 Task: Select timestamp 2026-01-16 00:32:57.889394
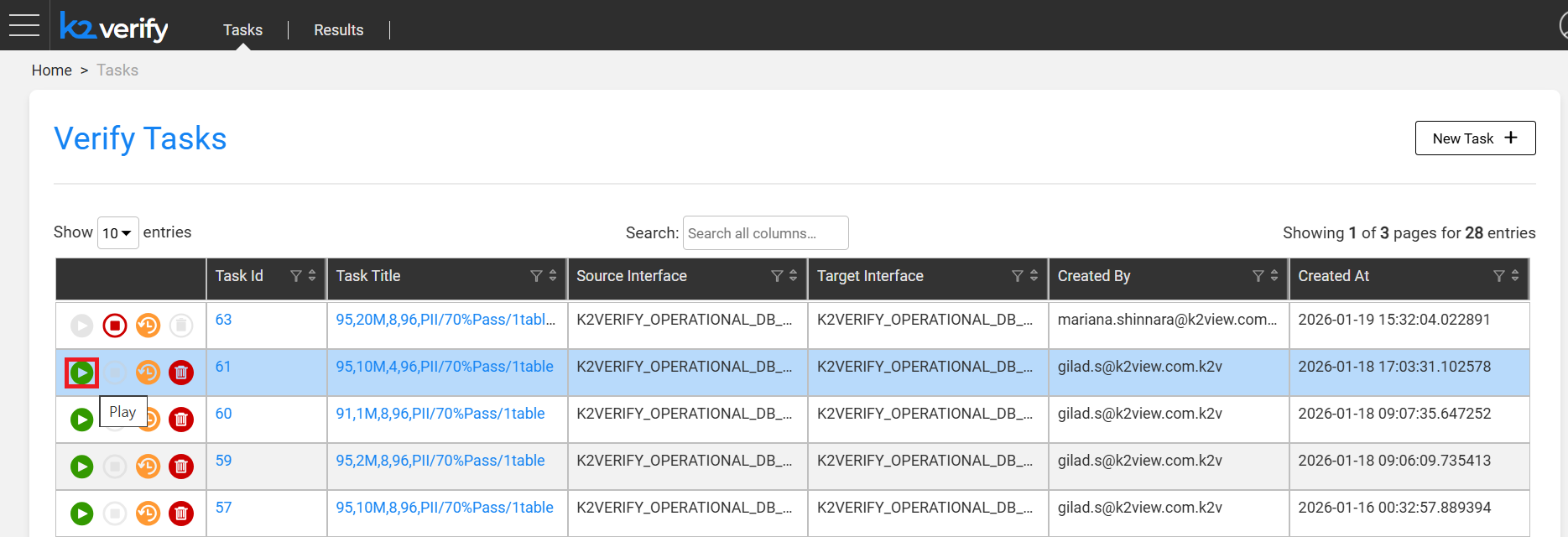pos(1394,508)
